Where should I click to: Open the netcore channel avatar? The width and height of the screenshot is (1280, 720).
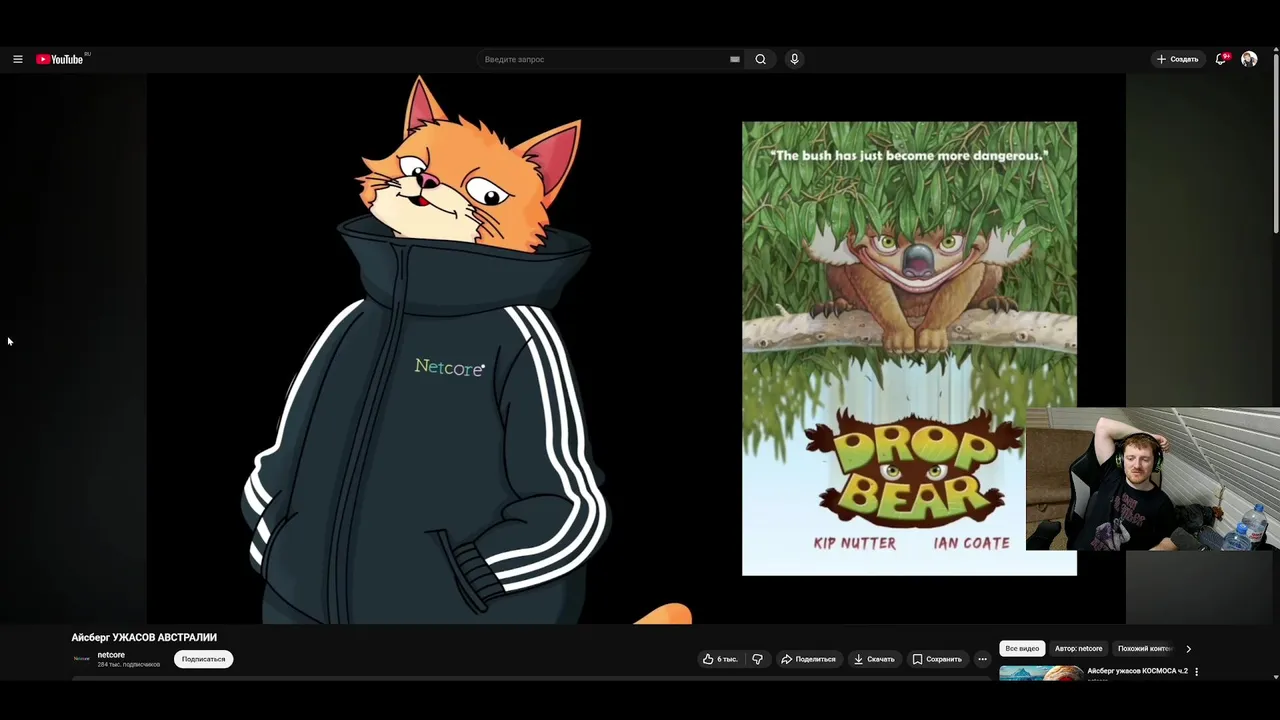82,659
